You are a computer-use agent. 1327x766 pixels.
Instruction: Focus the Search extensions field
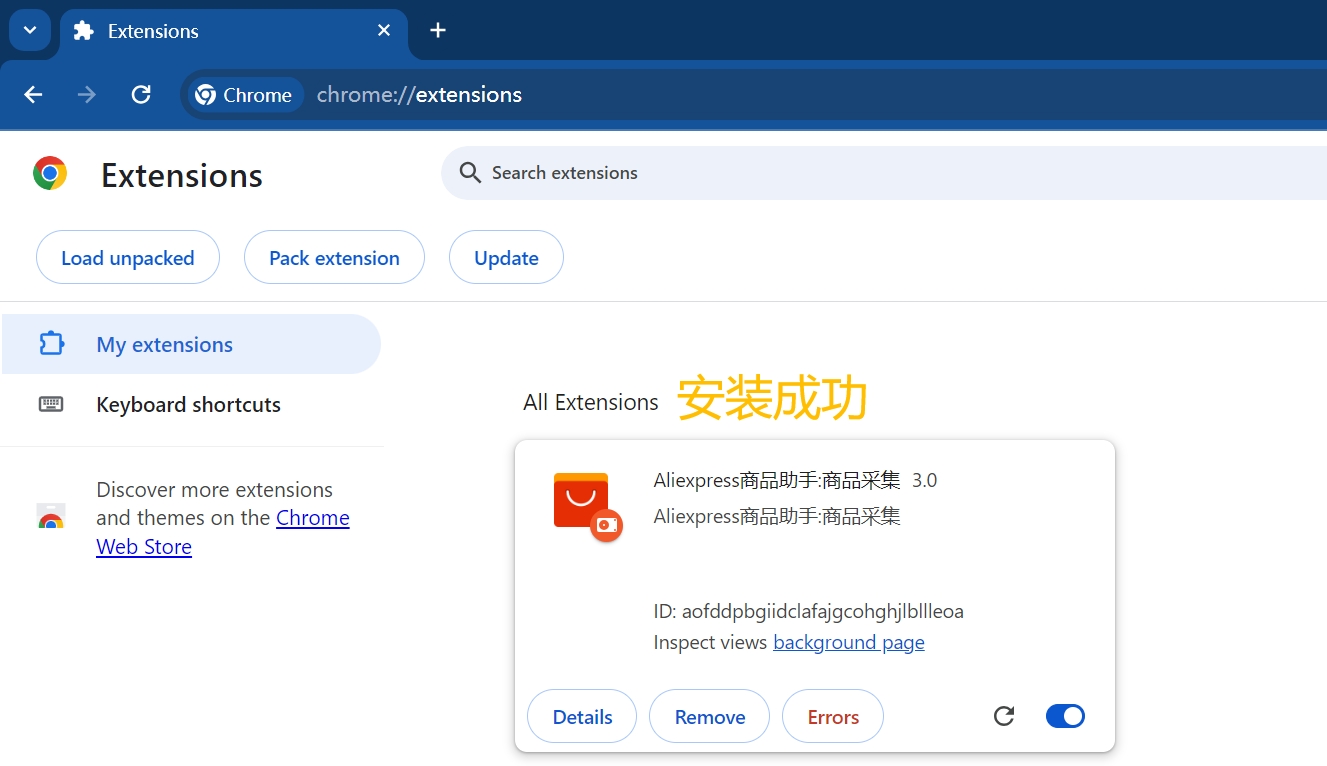884,173
